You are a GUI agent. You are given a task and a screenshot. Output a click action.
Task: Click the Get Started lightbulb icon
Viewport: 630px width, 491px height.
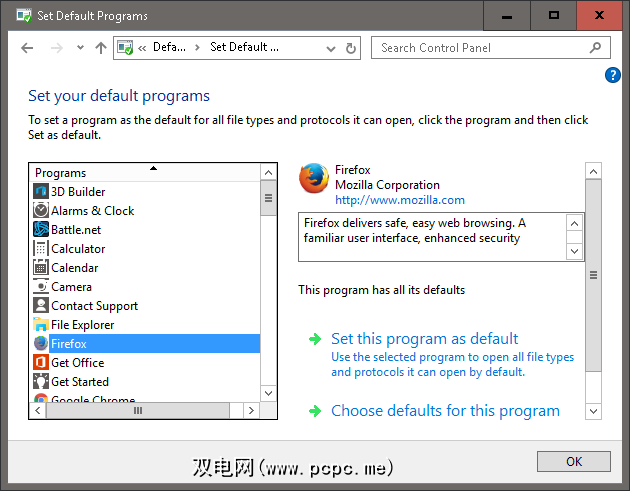tap(41, 381)
